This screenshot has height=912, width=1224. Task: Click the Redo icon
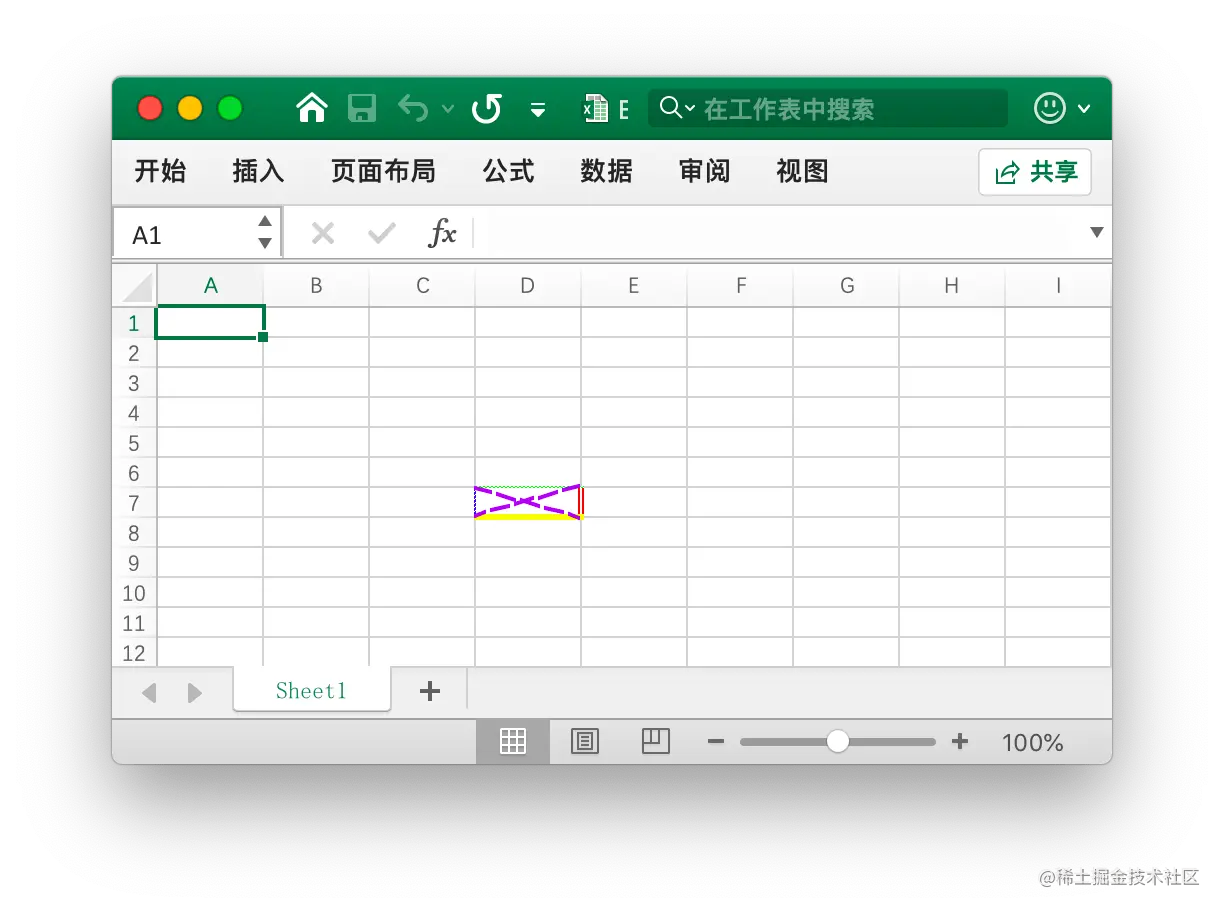[x=487, y=108]
